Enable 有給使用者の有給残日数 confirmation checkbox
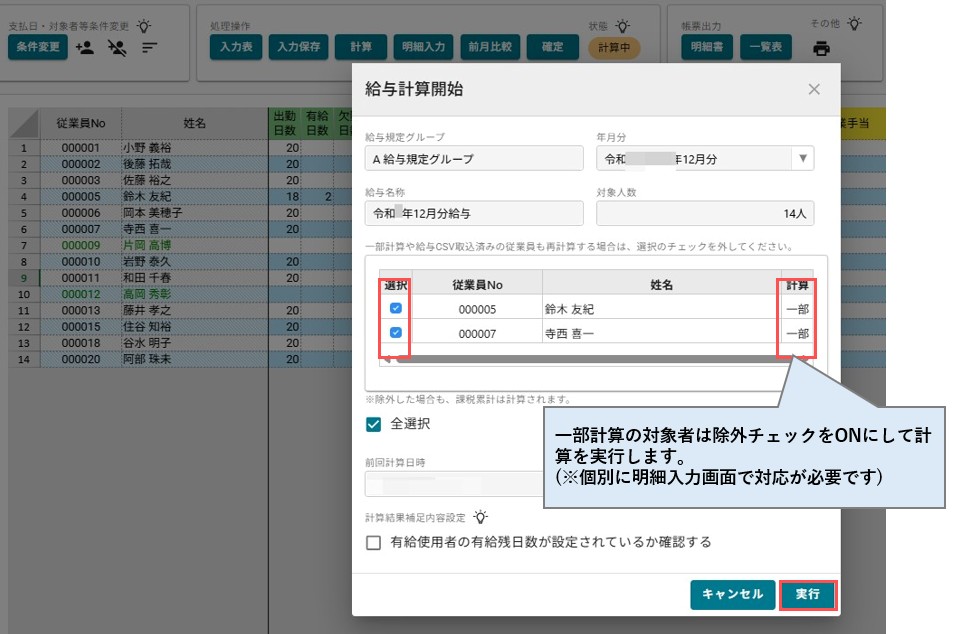The height and width of the screenshot is (634, 958). click(x=373, y=542)
